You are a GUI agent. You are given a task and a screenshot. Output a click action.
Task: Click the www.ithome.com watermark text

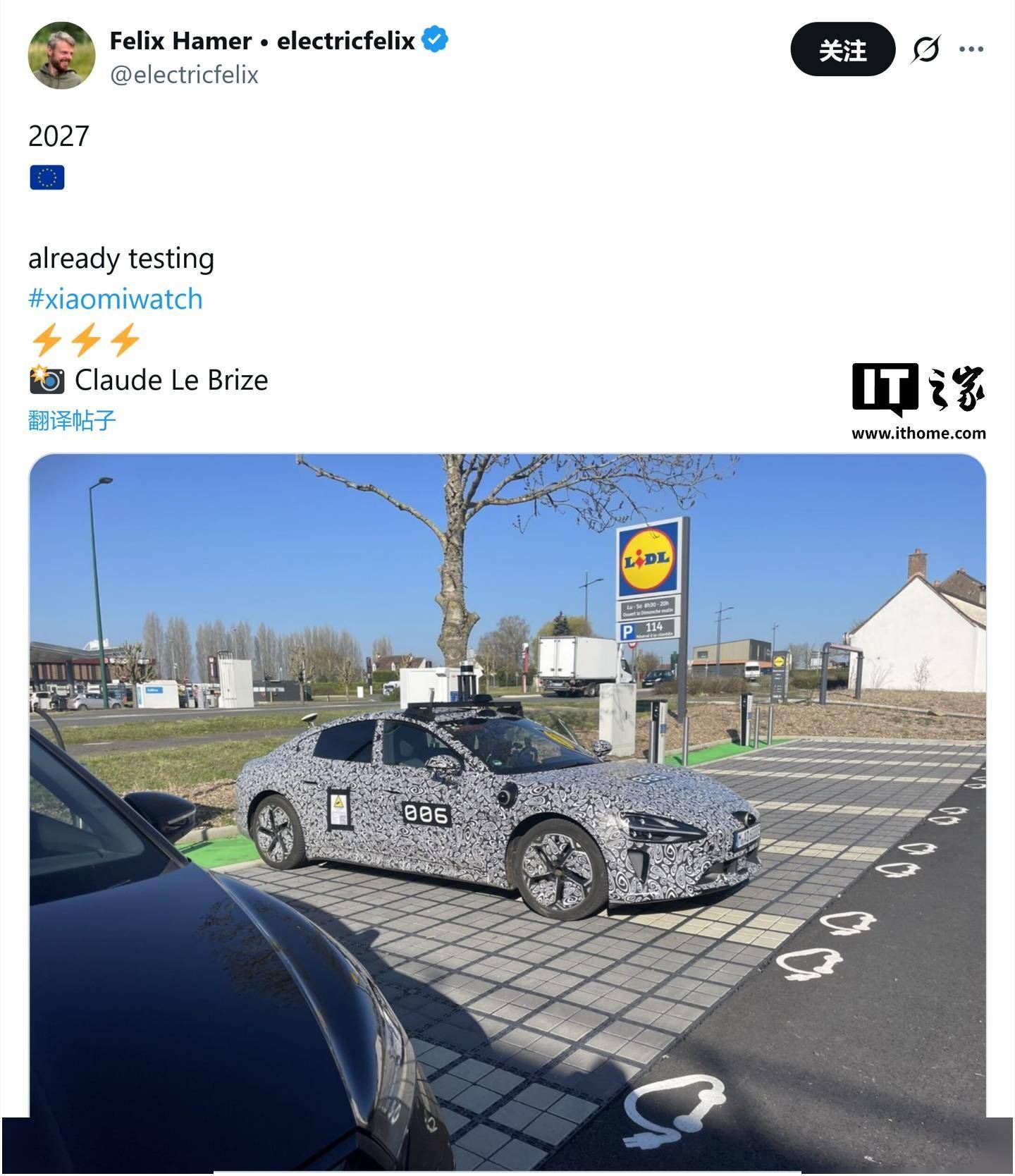pos(918,433)
